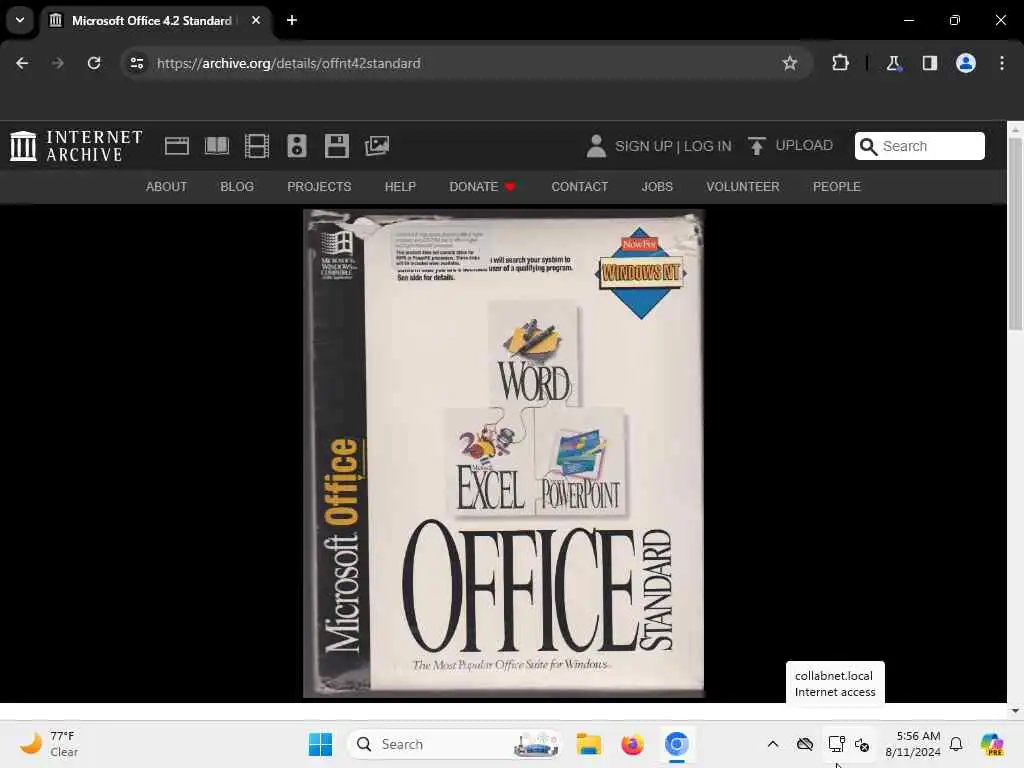The height and width of the screenshot is (768, 1024).
Task: Launch Firefox from taskbar
Action: coord(632,744)
